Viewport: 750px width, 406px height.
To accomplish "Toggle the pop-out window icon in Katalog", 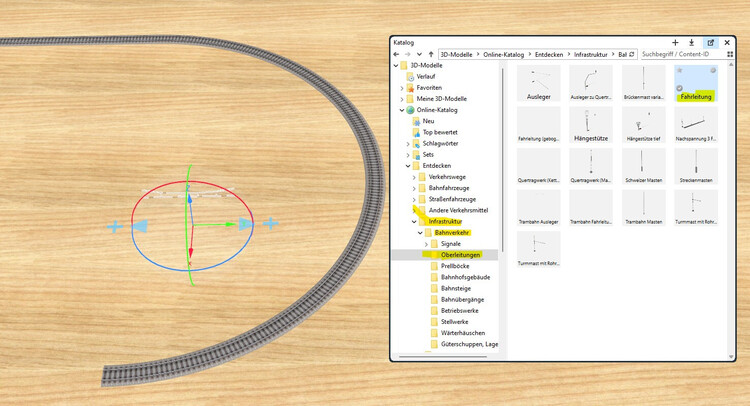I will [x=711, y=43].
